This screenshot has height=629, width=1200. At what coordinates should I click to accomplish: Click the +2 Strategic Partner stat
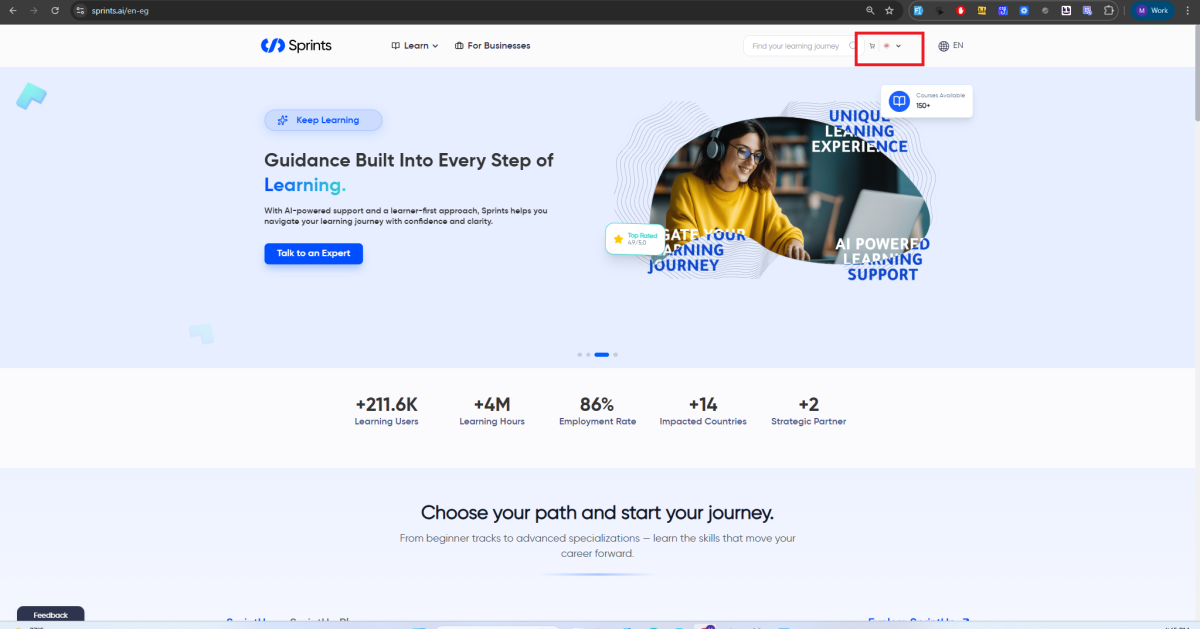pos(808,411)
